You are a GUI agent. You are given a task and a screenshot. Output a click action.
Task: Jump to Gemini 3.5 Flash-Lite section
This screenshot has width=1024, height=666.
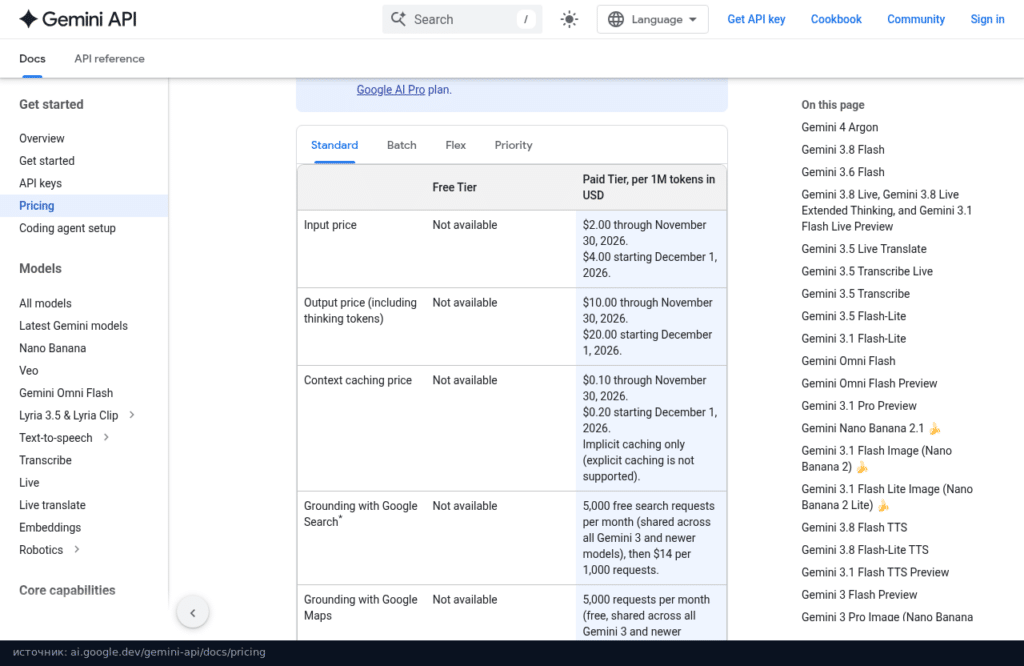point(854,316)
